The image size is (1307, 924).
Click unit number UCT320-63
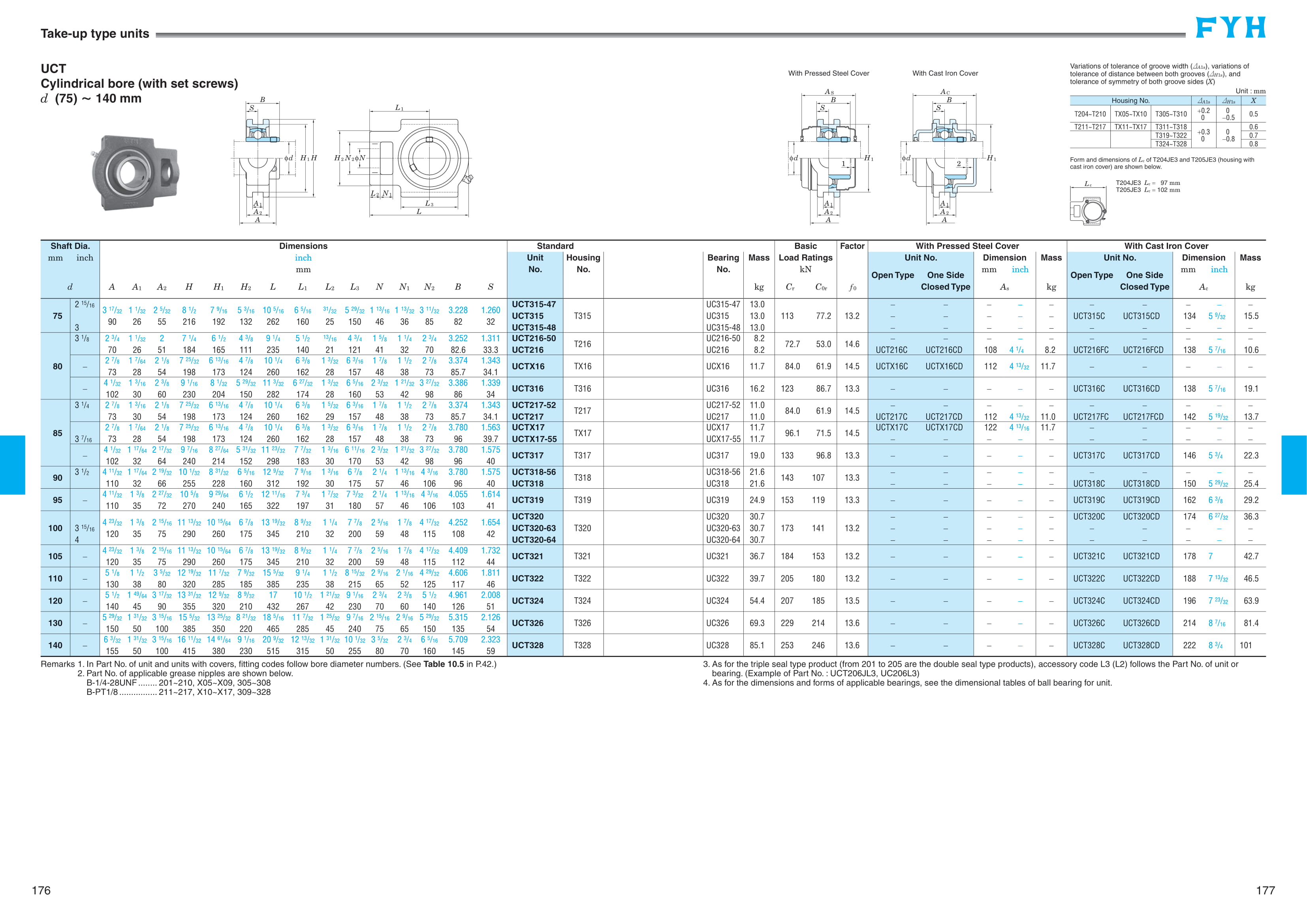tap(534, 528)
